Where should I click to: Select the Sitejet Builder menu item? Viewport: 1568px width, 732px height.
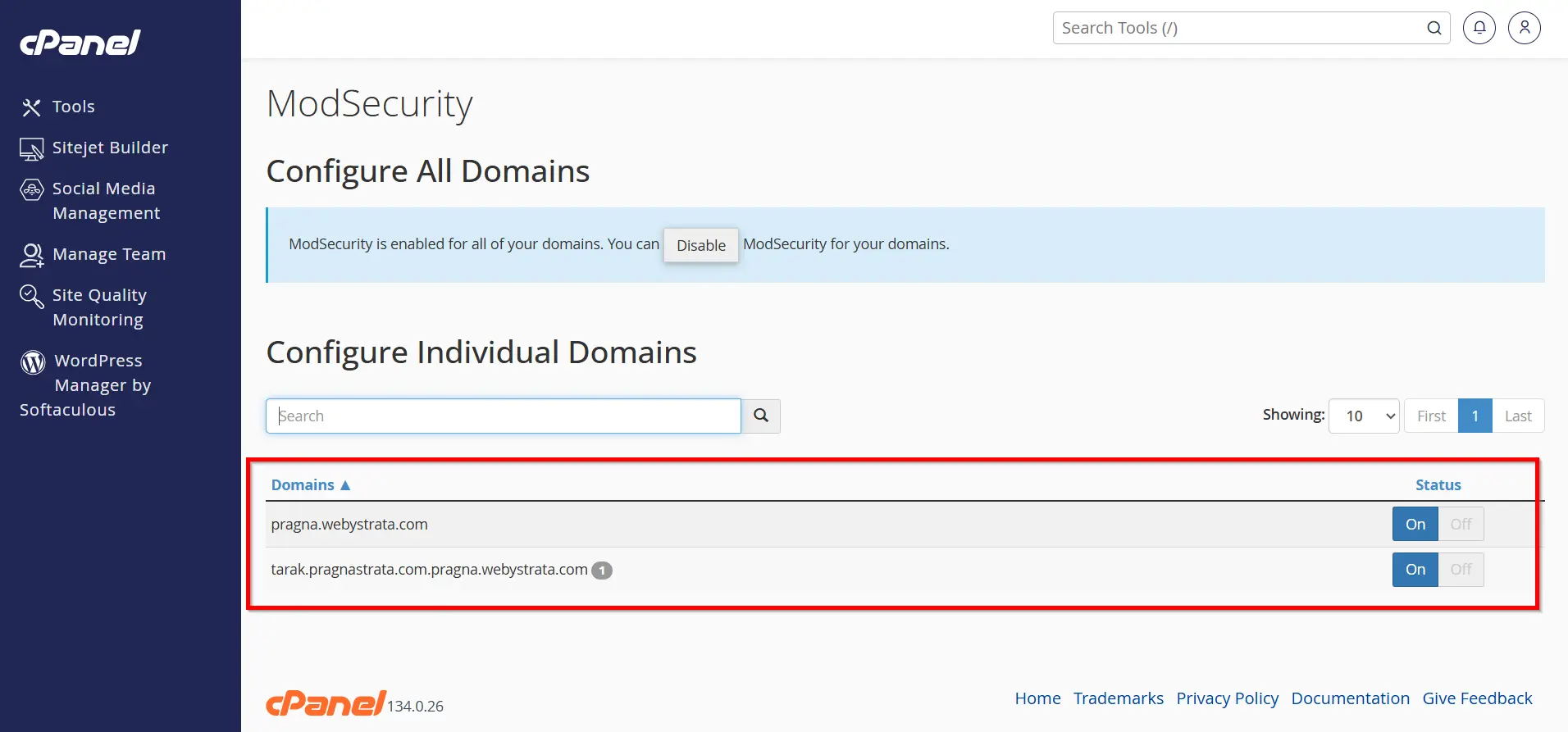(x=111, y=148)
